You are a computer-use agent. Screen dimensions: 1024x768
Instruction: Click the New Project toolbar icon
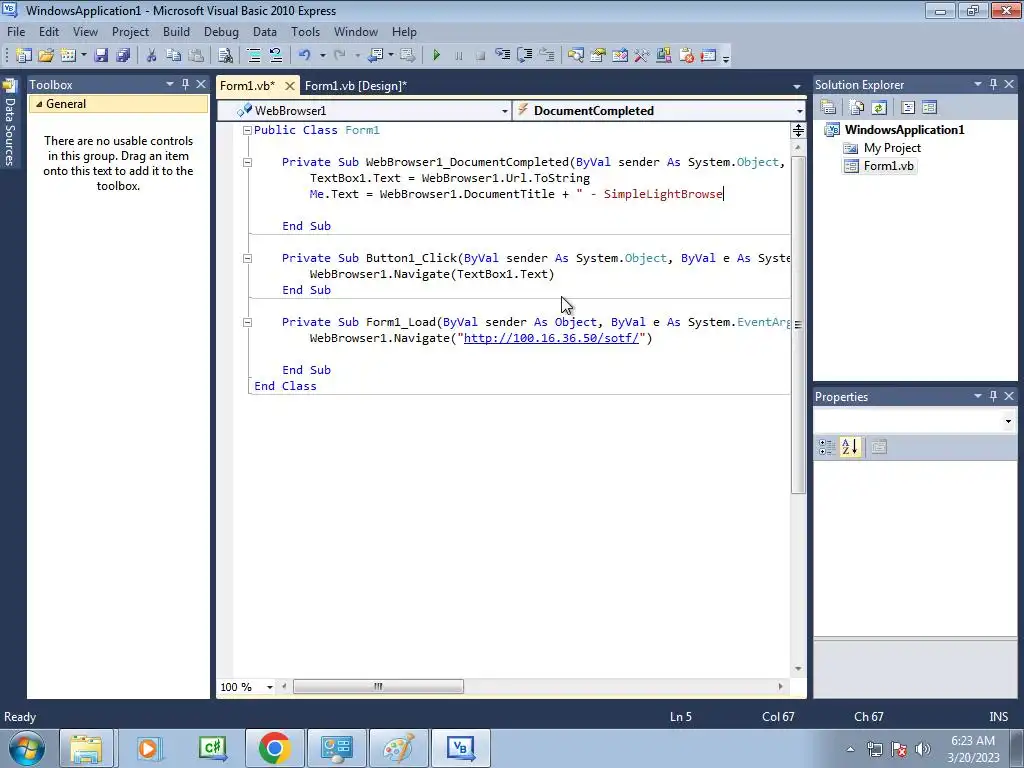[24, 56]
